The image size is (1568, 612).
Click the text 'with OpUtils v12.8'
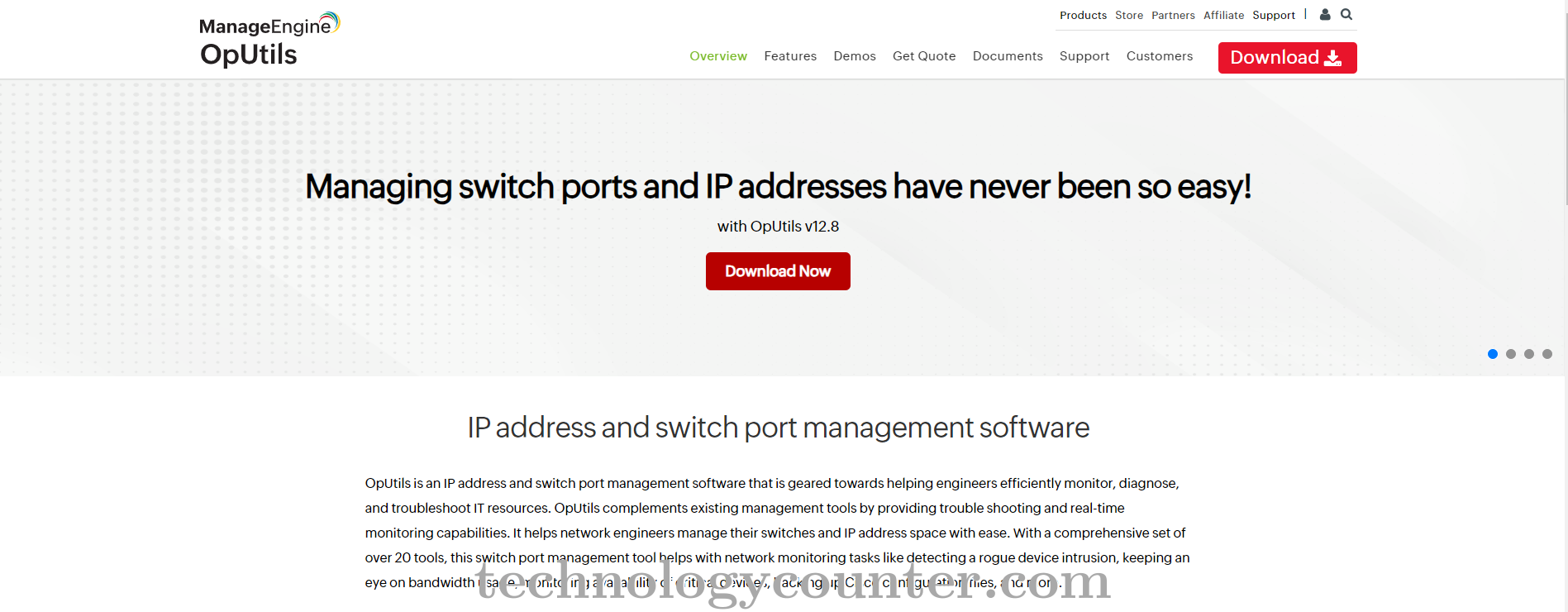click(x=778, y=227)
